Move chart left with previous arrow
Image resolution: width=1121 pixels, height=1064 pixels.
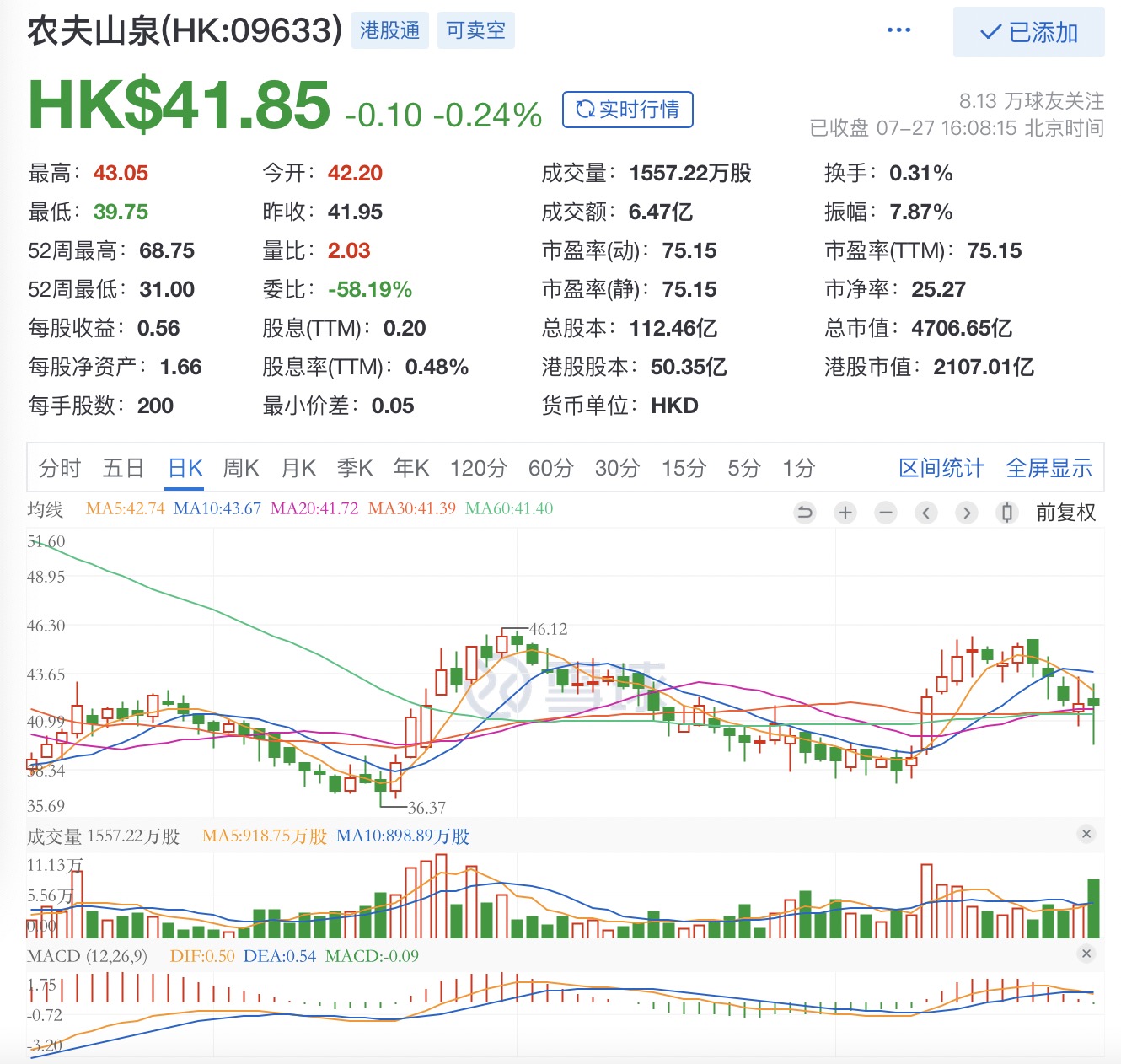[x=926, y=512]
